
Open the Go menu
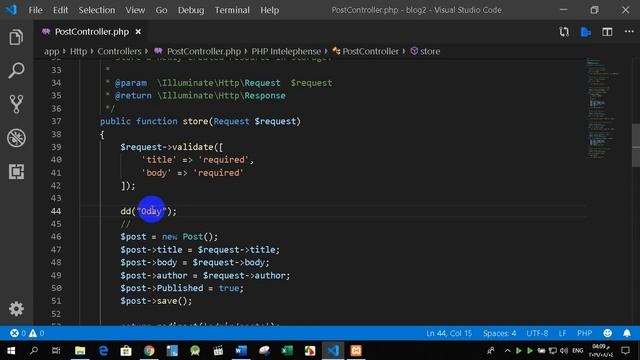[x=161, y=10]
